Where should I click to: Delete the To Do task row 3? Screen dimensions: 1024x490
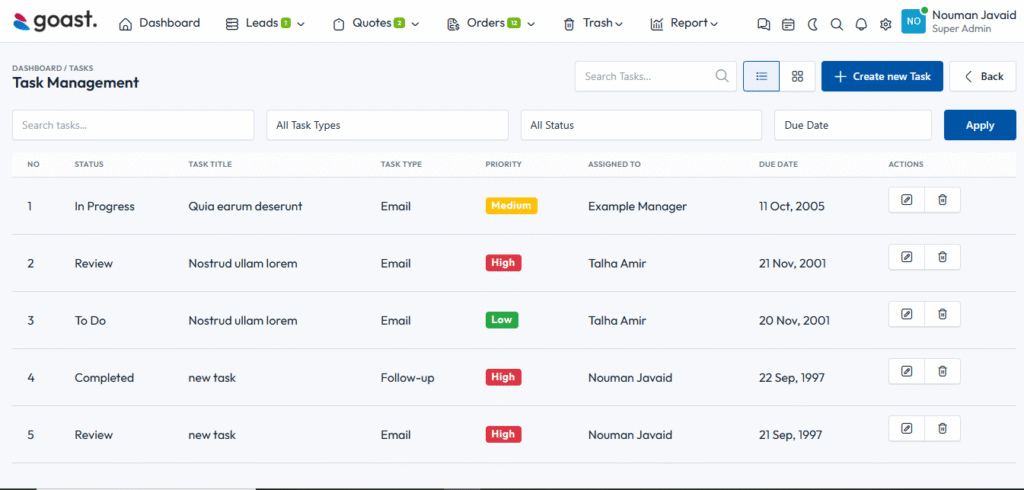[942, 314]
